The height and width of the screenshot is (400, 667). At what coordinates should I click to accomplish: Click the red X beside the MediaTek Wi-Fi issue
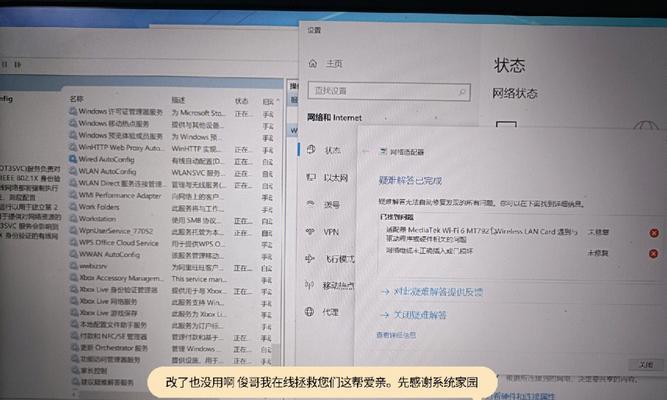click(654, 233)
